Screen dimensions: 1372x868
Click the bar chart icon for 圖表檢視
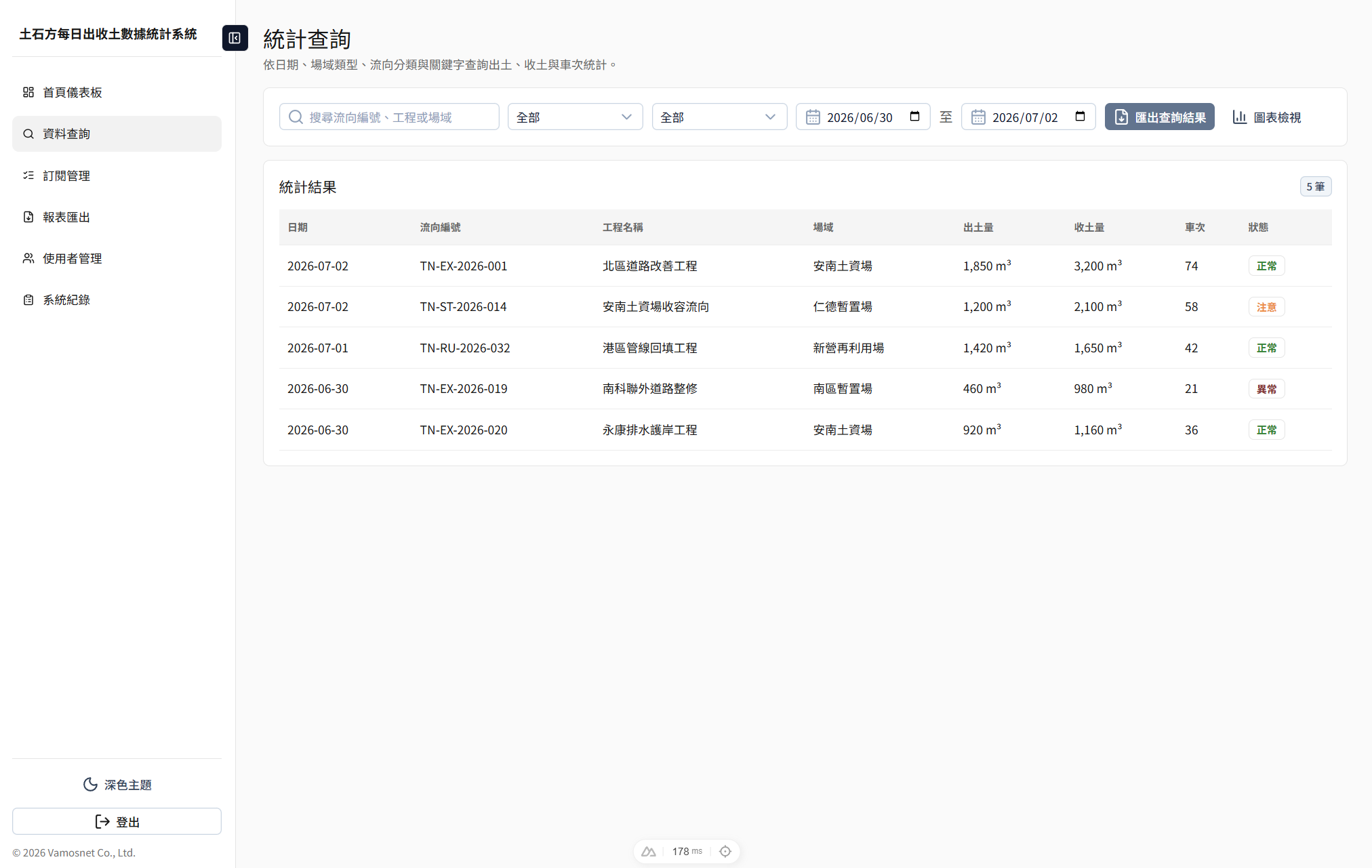pos(1240,117)
